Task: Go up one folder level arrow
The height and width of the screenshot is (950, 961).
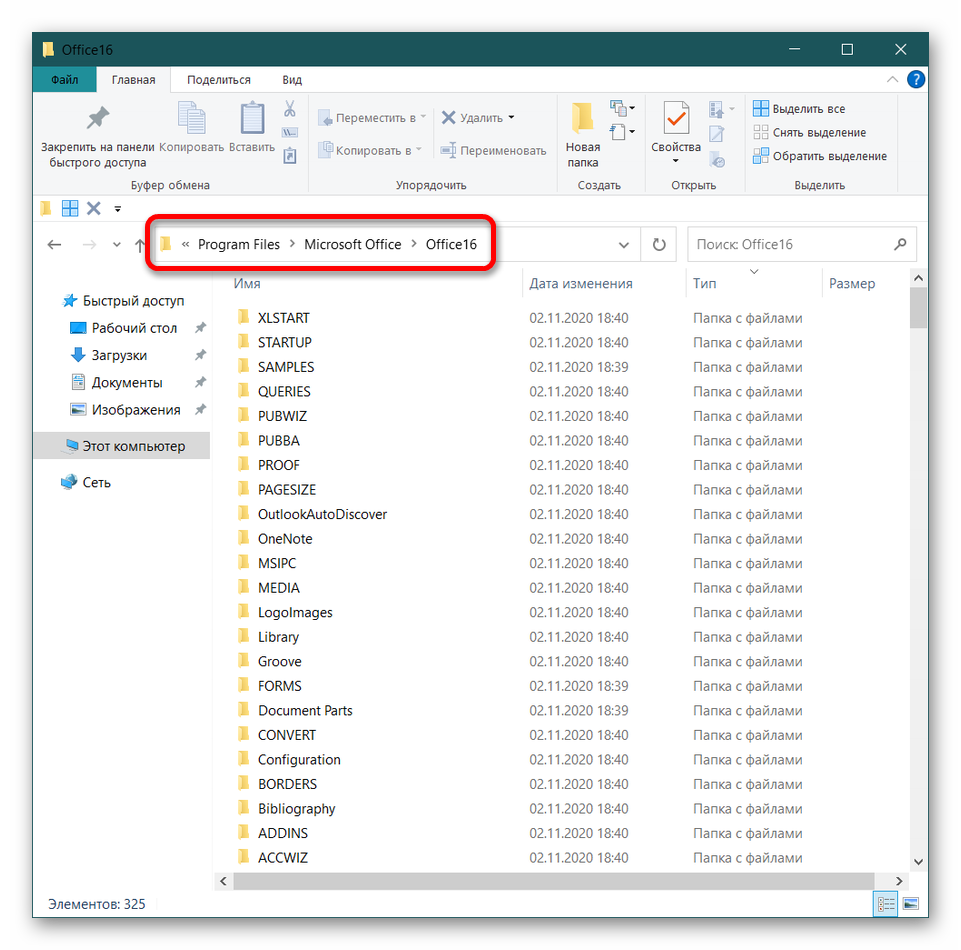Action: tap(139, 245)
